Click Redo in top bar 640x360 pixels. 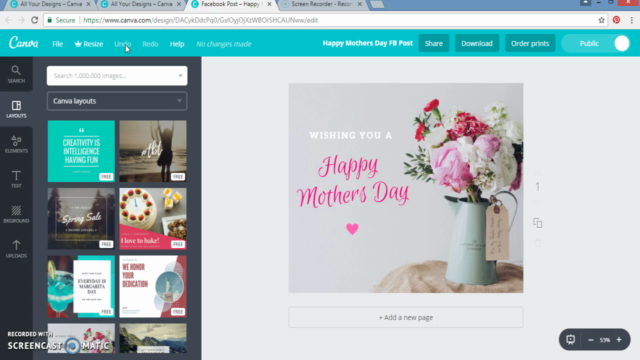(150, 44)
